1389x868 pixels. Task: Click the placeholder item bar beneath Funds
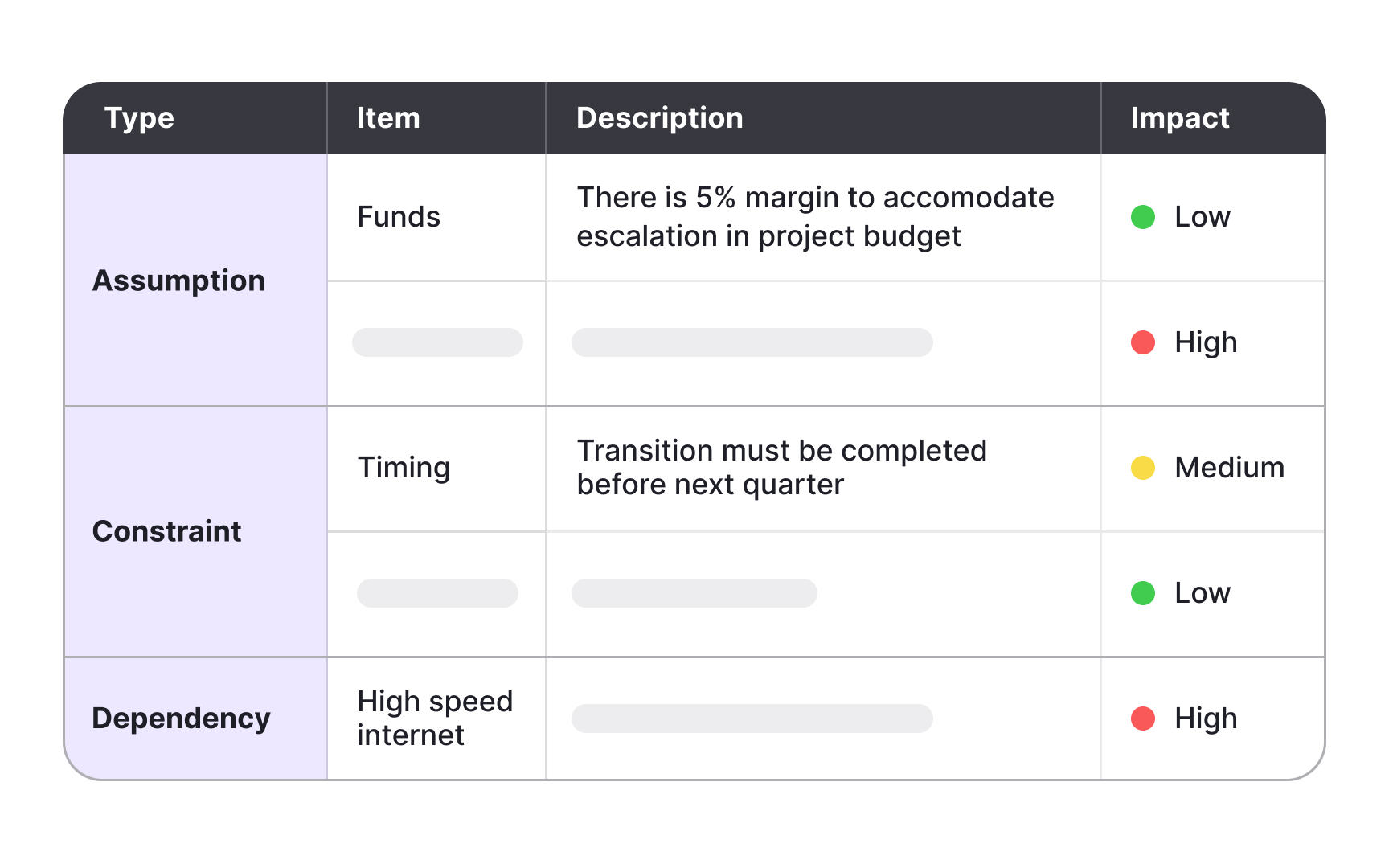point(437,342)
